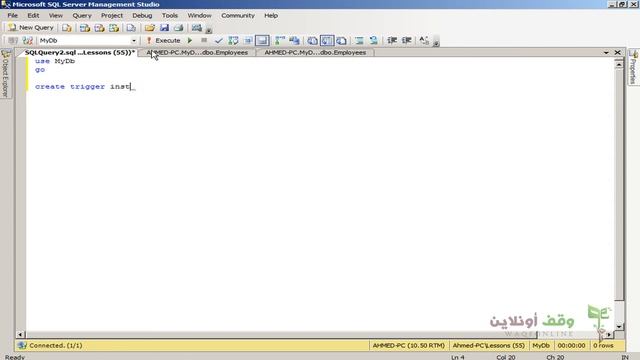This screenshot has height=360, width=640.
Task: Click the New Query button
Action: coord(31,27)
